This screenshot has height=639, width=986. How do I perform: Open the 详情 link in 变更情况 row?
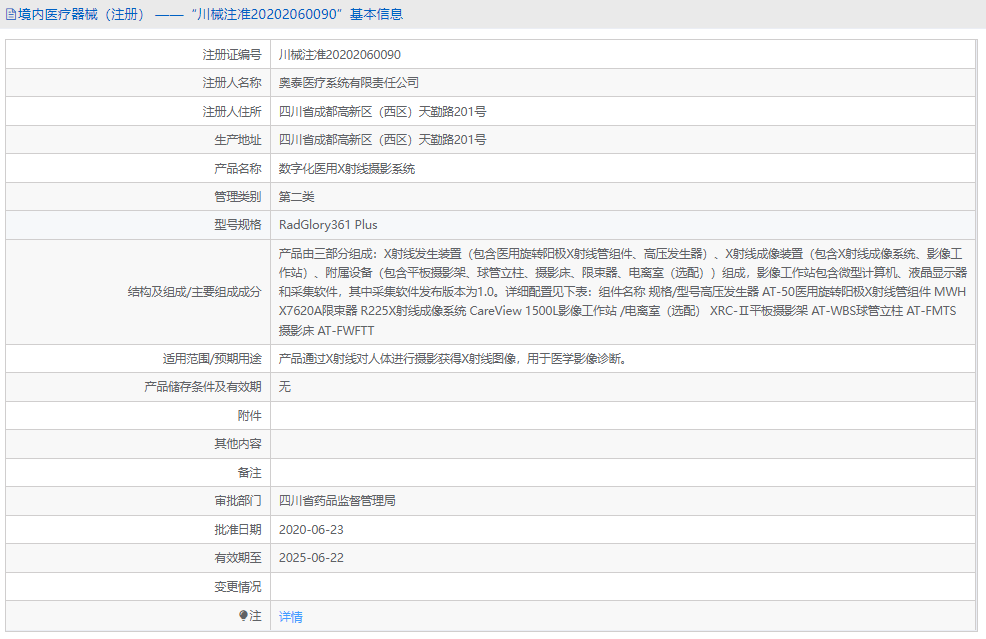(290, 616)
